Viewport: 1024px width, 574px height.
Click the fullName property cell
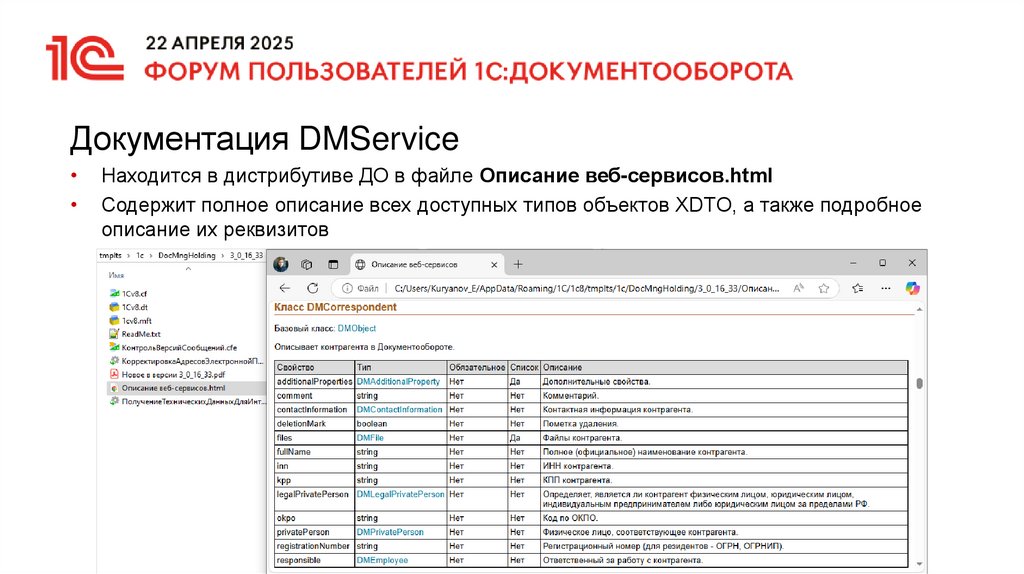315,452
